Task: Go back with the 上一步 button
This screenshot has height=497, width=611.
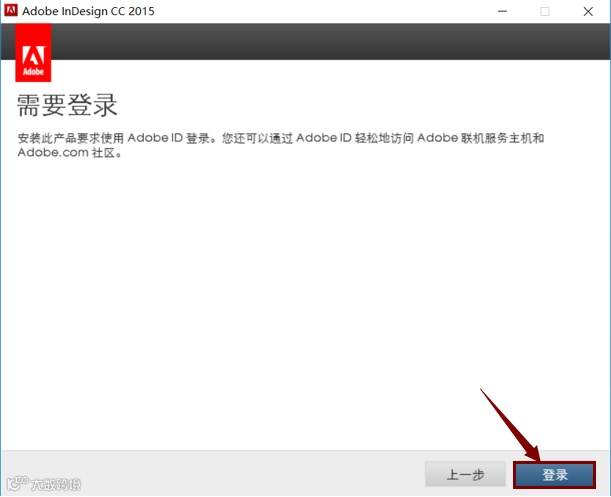Action: click(465, 474)
